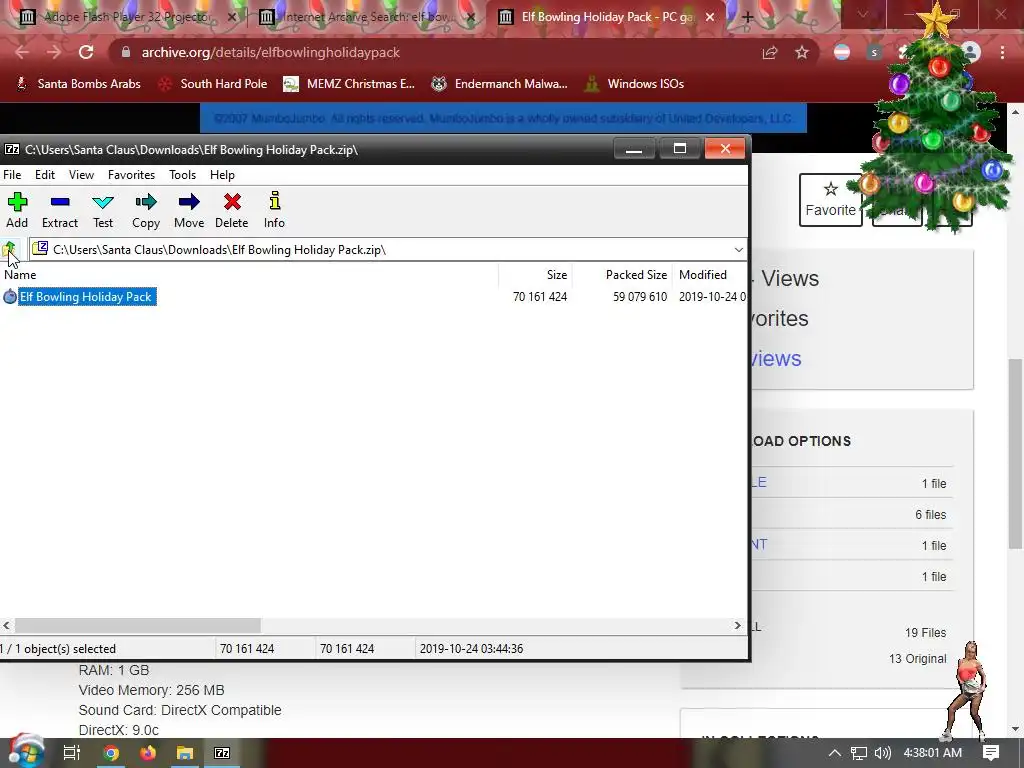
Task: Click the '19 Files' text on the page
Action: tap(925, 632)
